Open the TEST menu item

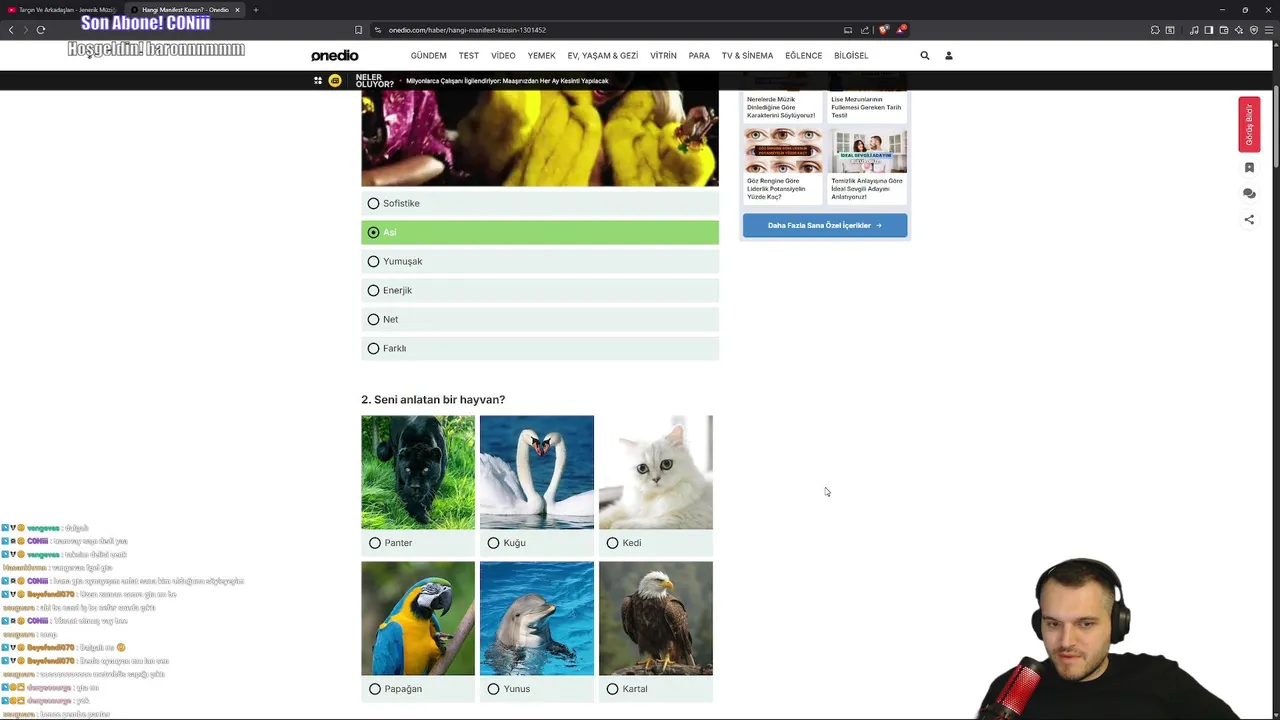(x=469, y=56)
